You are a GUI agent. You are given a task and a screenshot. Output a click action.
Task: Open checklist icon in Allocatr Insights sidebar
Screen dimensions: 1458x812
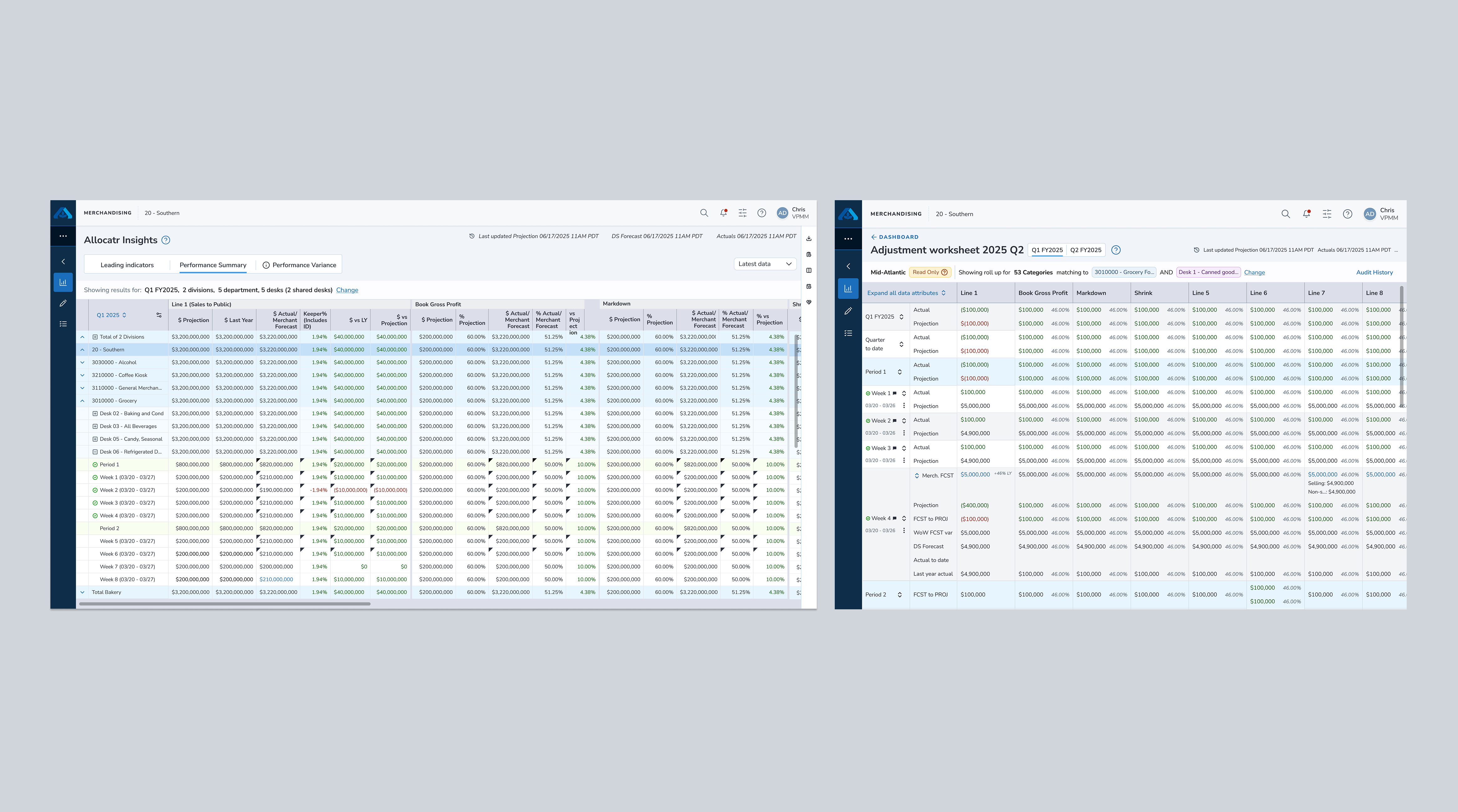coord(63,324)
